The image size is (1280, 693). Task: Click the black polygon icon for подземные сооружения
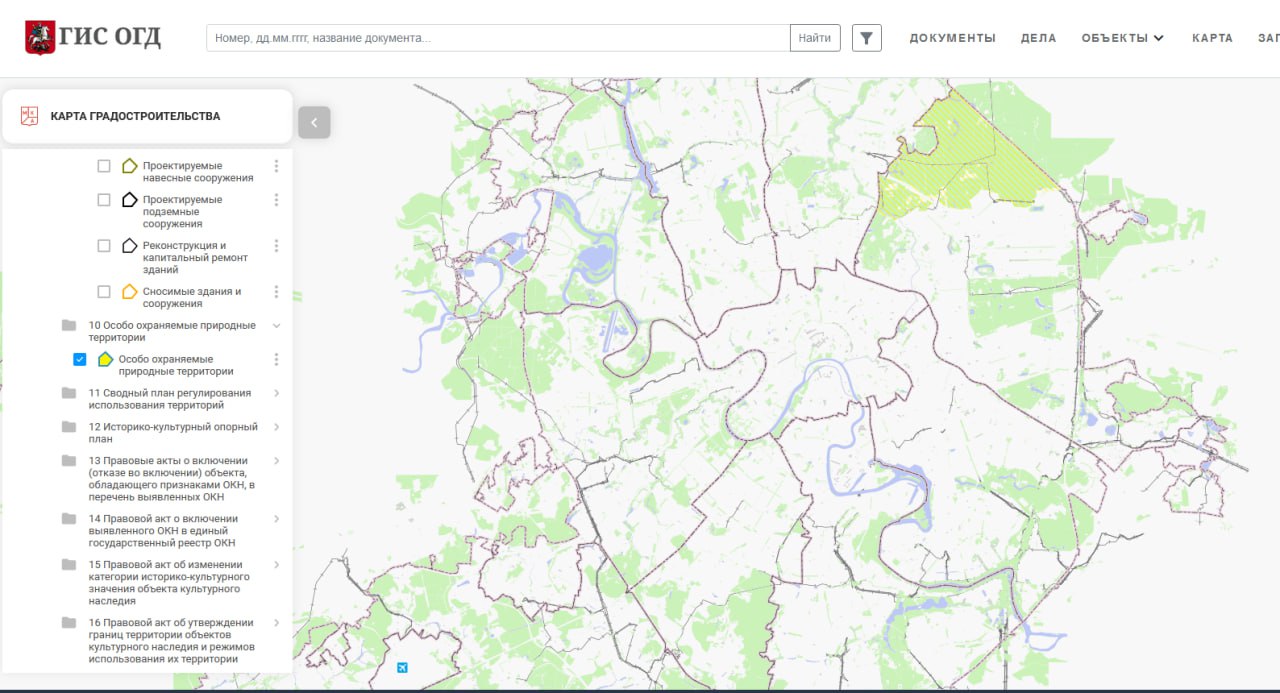click(x=129, y=200)
